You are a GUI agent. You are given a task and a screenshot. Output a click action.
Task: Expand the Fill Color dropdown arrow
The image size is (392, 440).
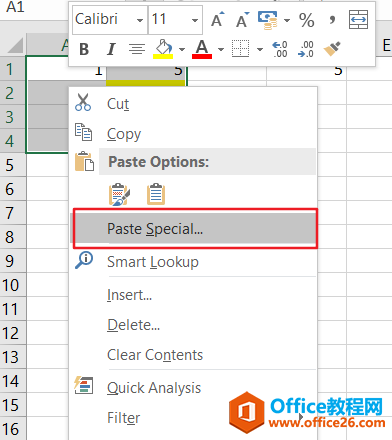click(182, 50)
